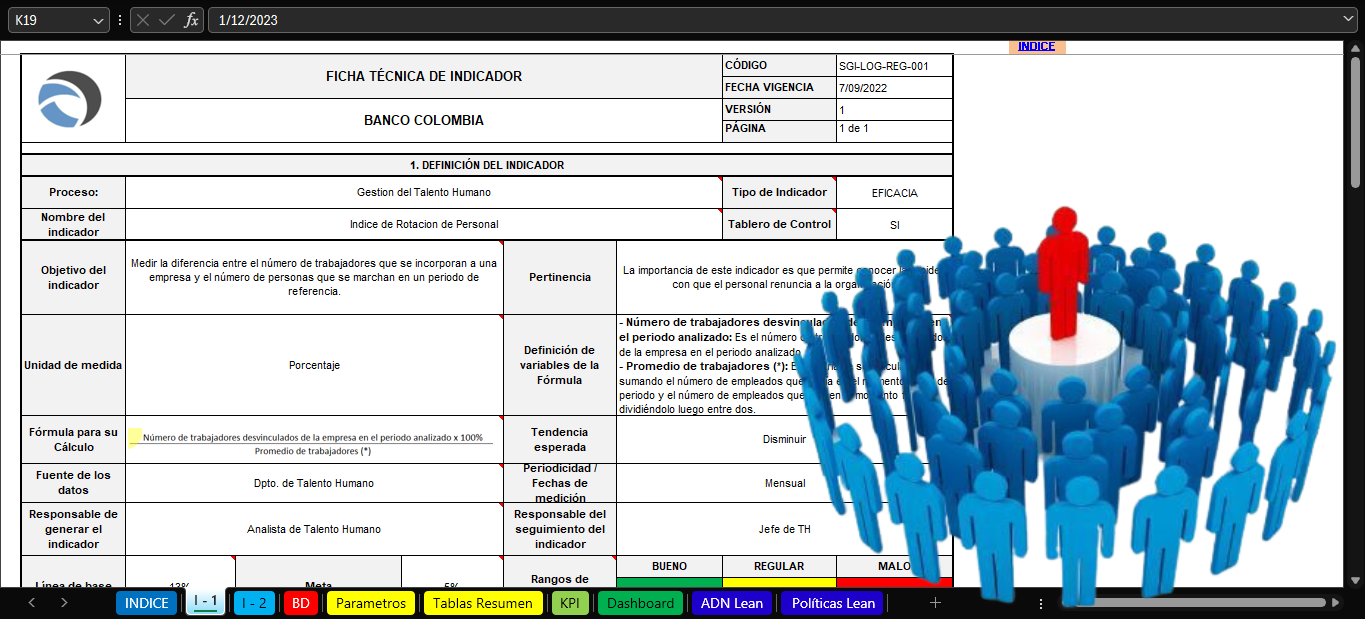Open the formula bar options dots
This screenshot has height=619, width=1365.
tap(120, 20)
